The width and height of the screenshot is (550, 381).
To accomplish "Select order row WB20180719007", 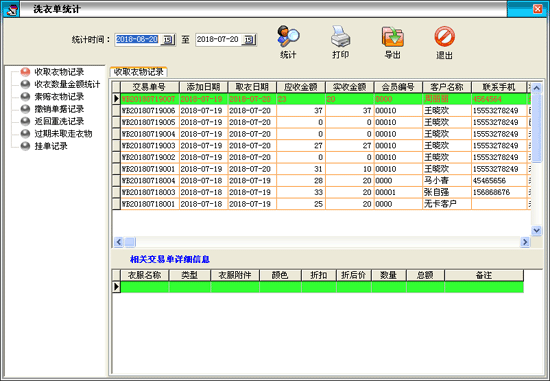I will click(x=321, y=99).
